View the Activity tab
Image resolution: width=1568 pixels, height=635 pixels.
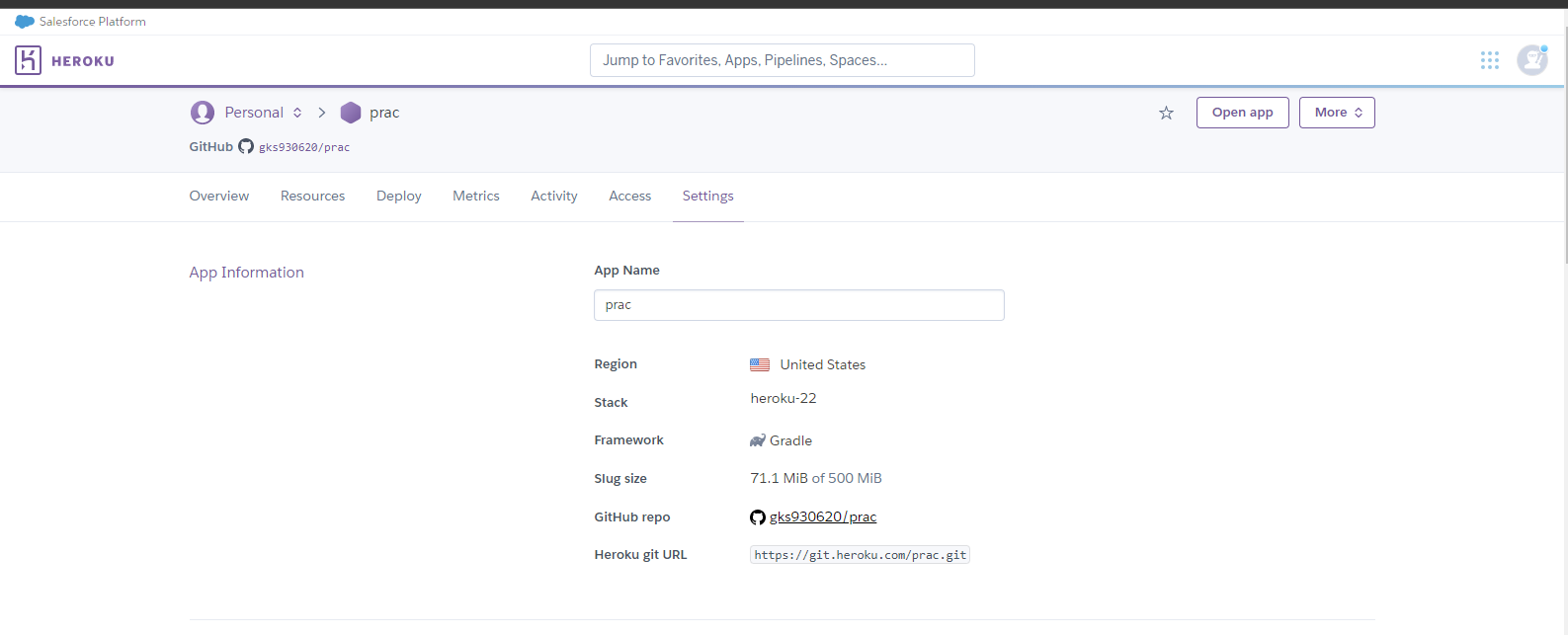tap(554, 196)
